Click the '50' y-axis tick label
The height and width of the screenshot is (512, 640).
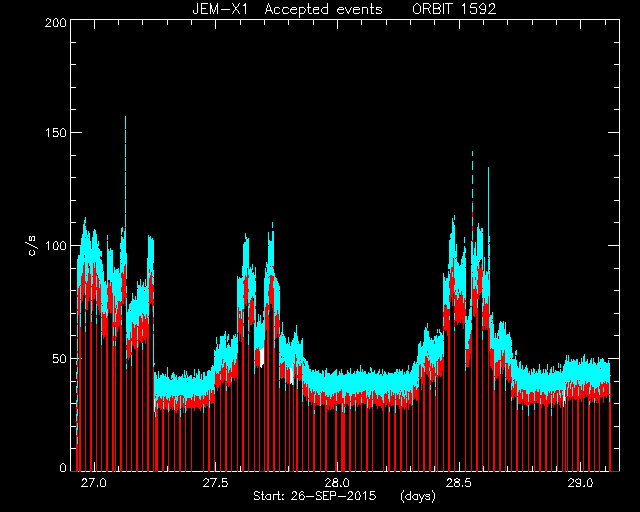click(59, 359)
